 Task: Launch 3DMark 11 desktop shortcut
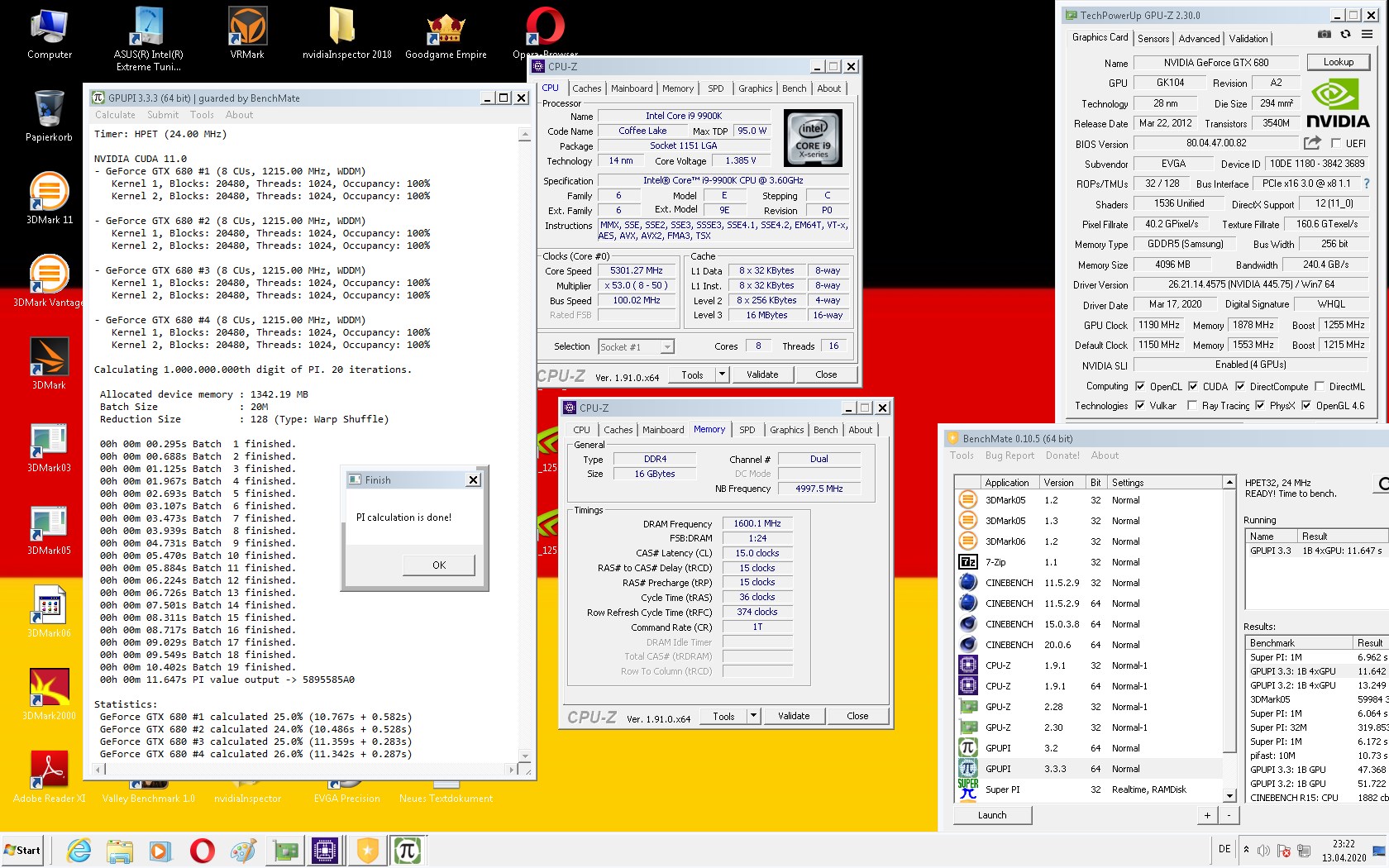50,198
